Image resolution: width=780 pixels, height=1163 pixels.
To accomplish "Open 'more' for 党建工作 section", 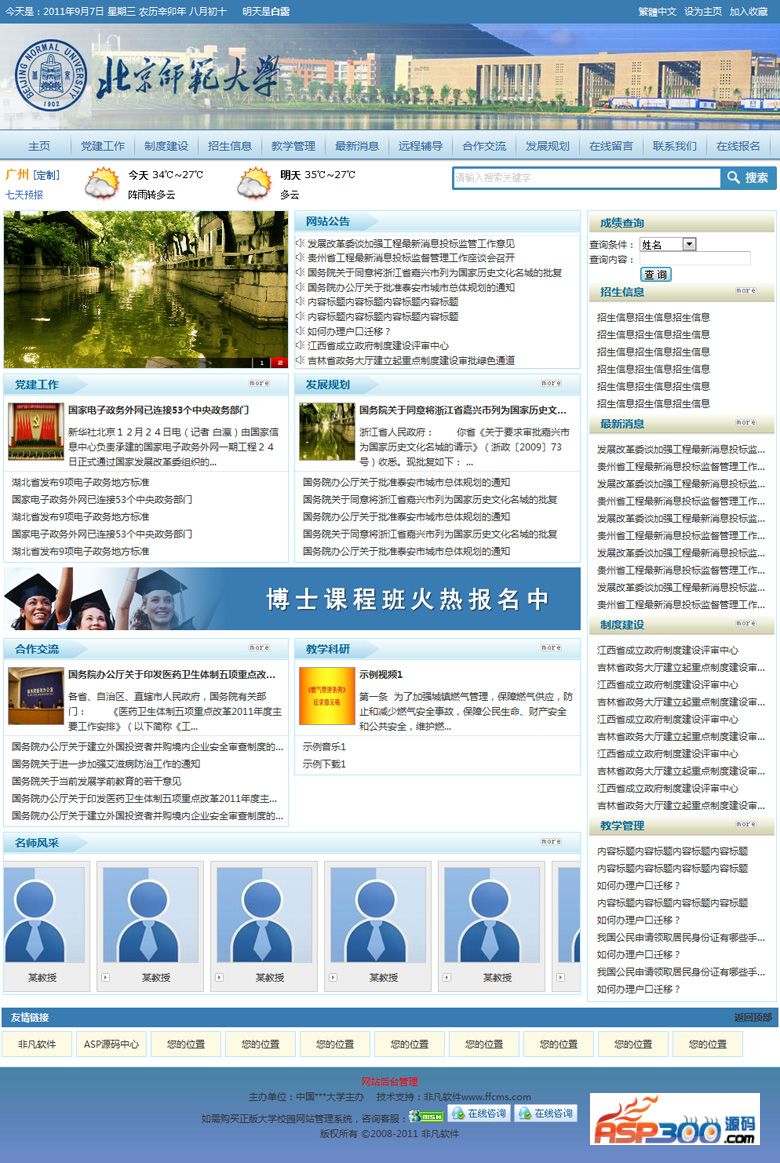I will (260, 383).
